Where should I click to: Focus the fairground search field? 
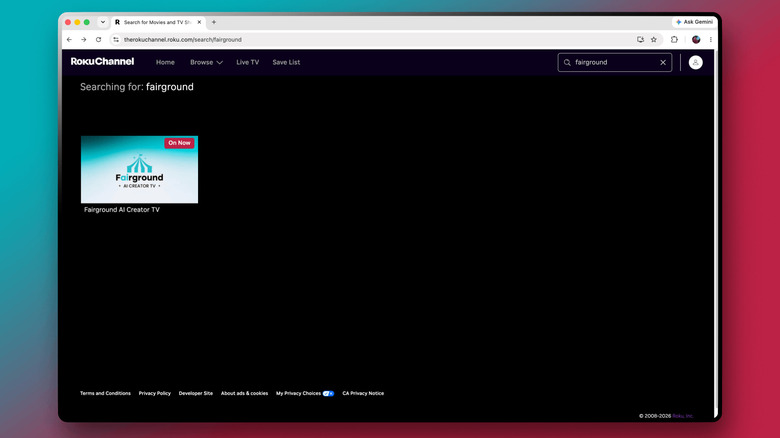[614, 62]
